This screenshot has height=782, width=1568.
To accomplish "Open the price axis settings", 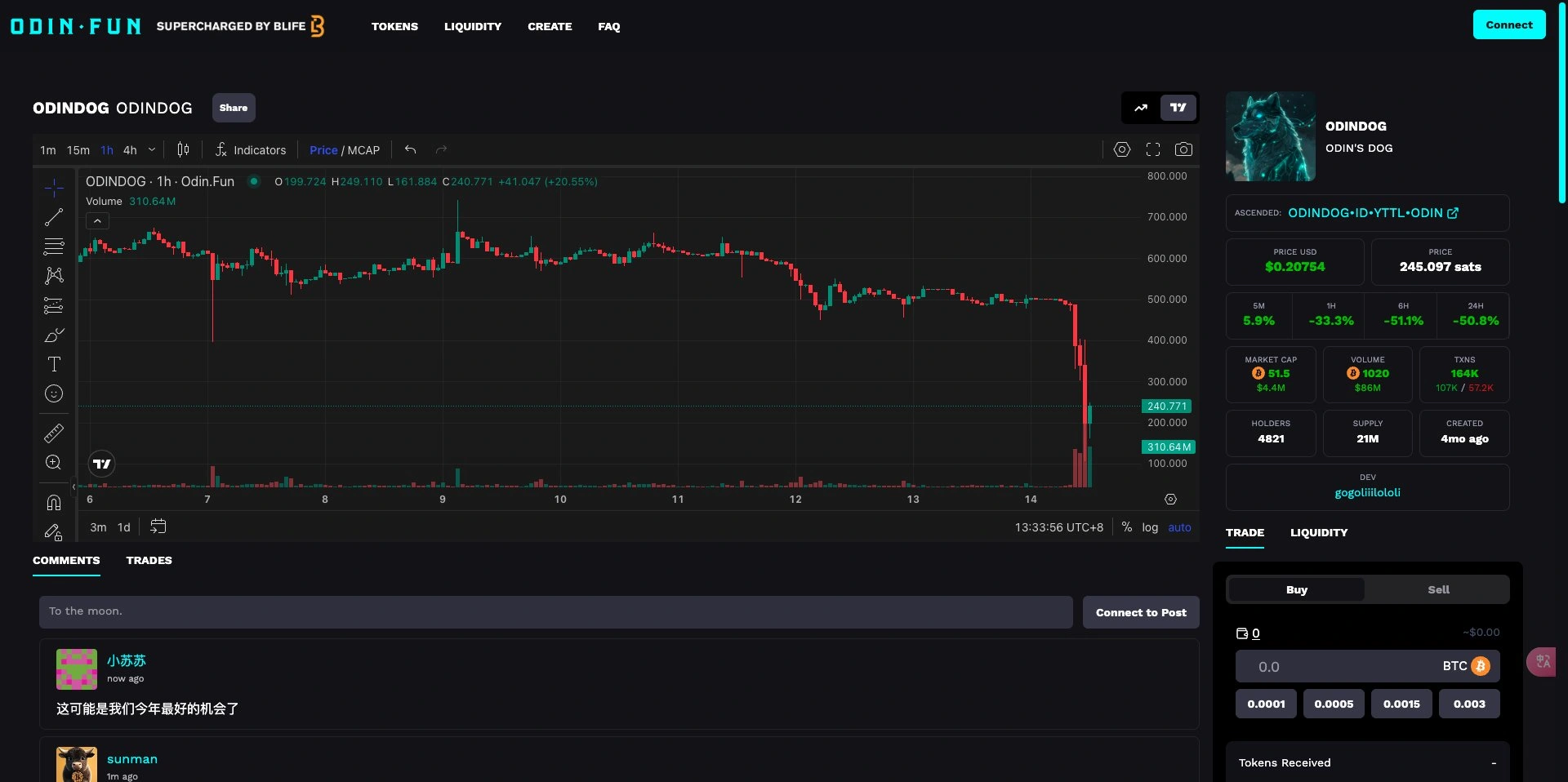I will (1170, 499).
